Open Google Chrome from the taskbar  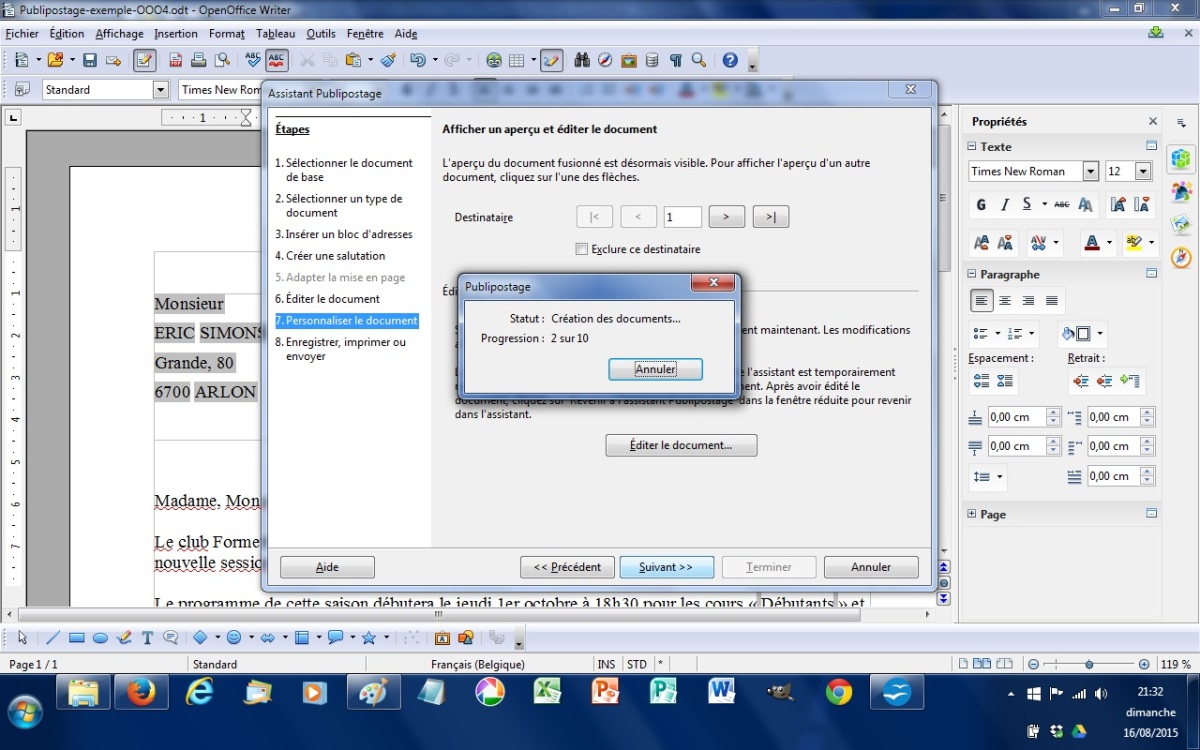(839, 692)
